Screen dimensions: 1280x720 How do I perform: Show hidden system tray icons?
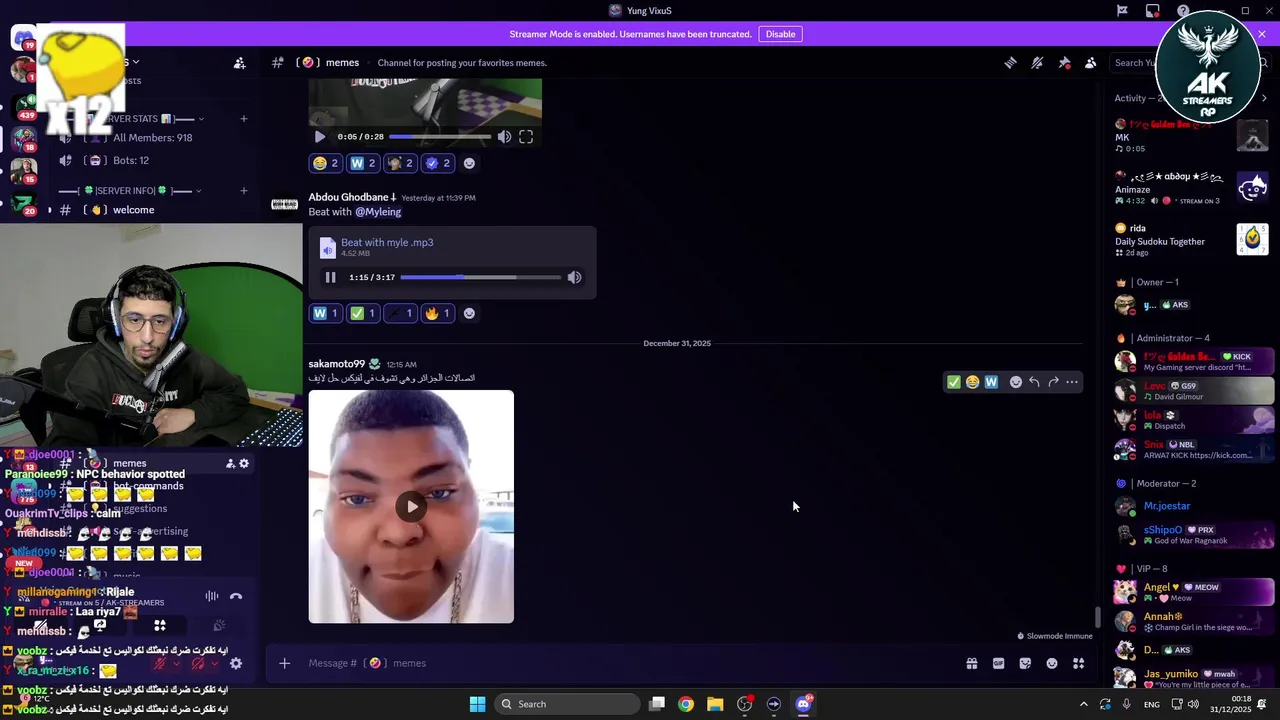click(1083, 704)
